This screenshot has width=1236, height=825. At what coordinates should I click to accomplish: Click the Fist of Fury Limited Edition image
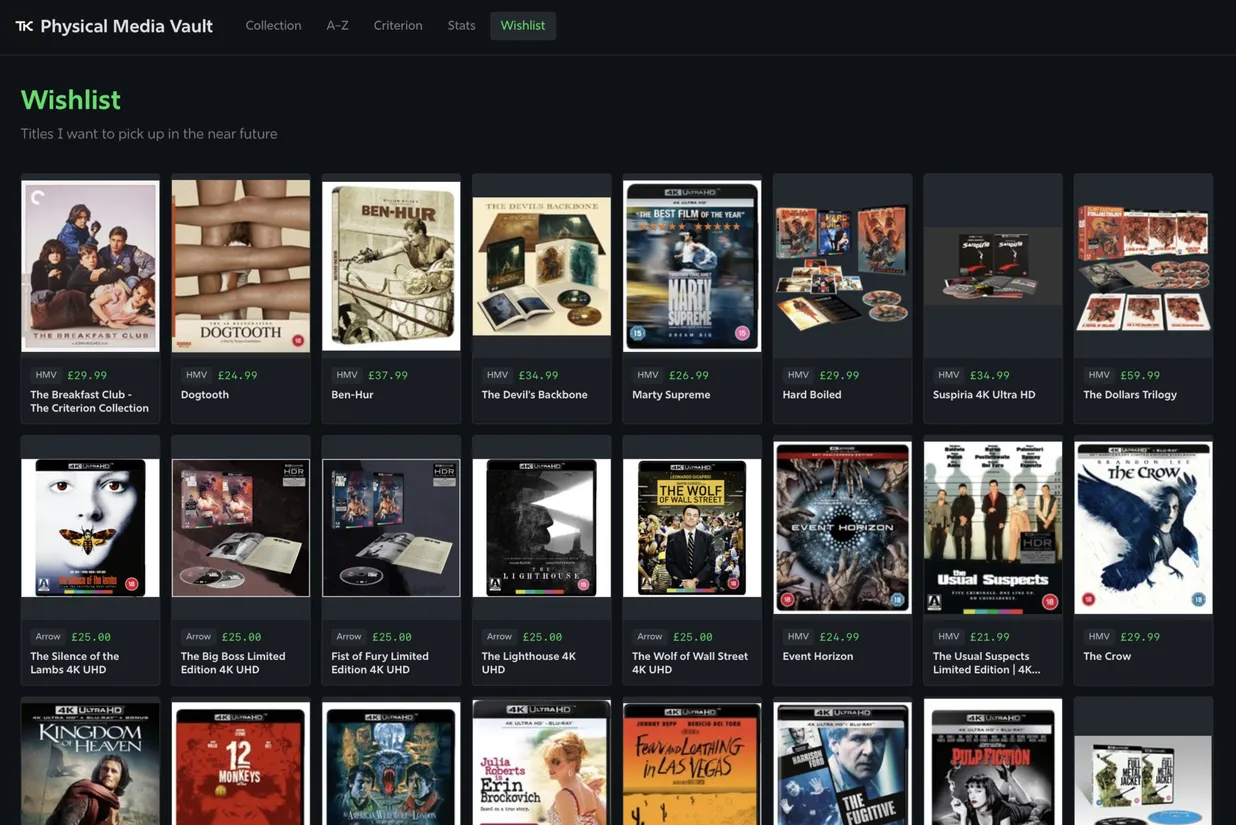point(391,528)
